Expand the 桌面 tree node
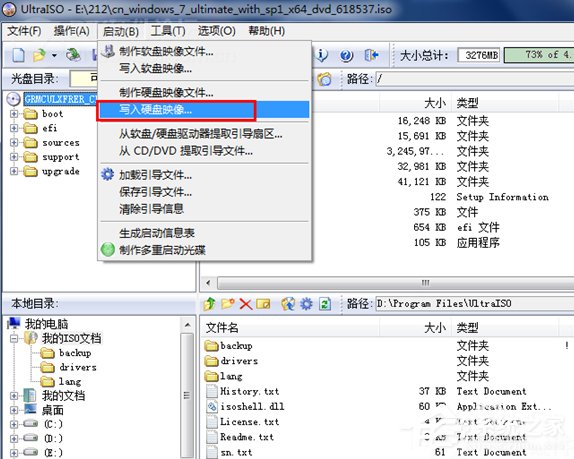The height and width of the screenshot is (459, 574). [14, 410]
